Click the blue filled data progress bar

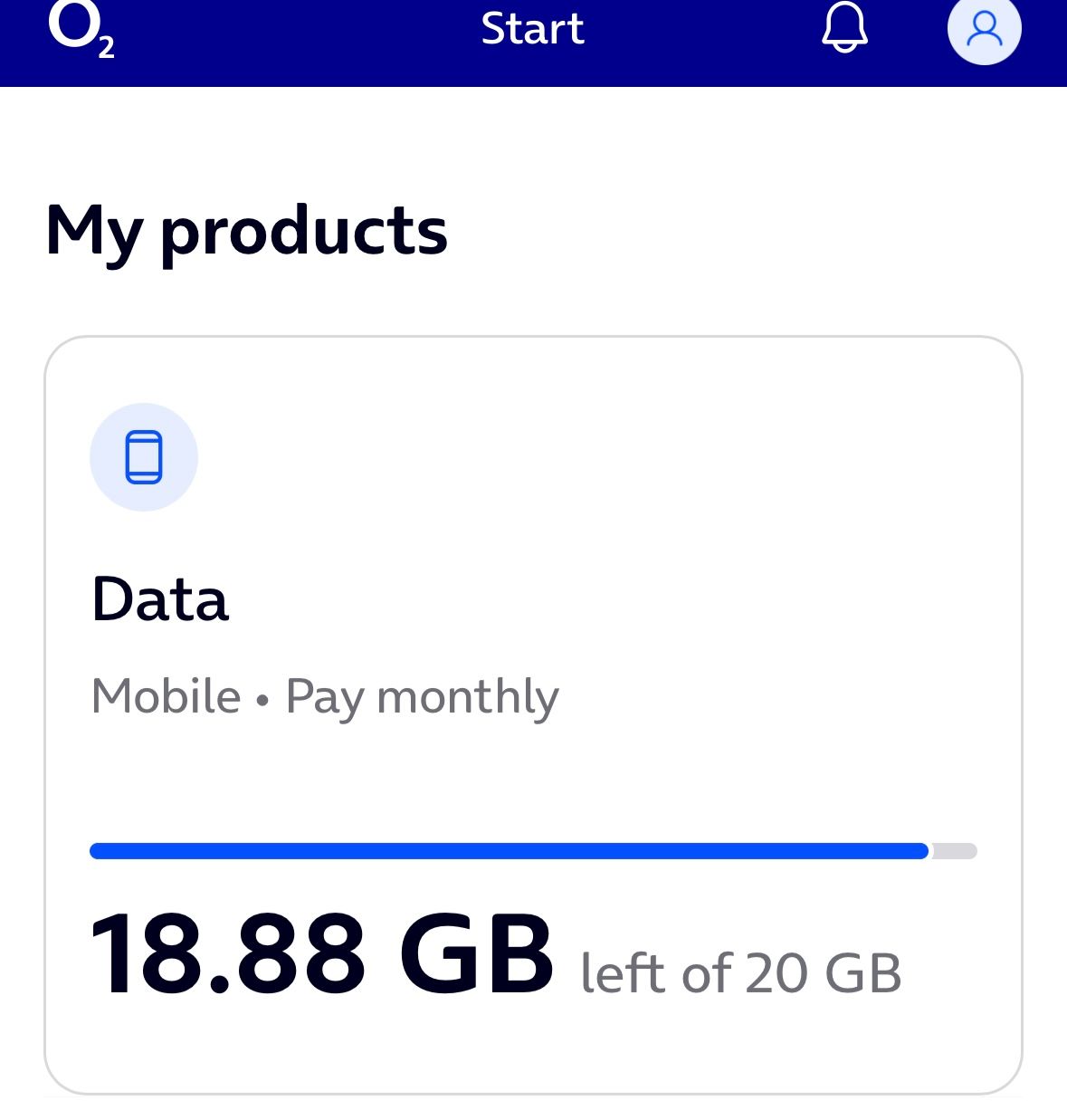(507, 851)
